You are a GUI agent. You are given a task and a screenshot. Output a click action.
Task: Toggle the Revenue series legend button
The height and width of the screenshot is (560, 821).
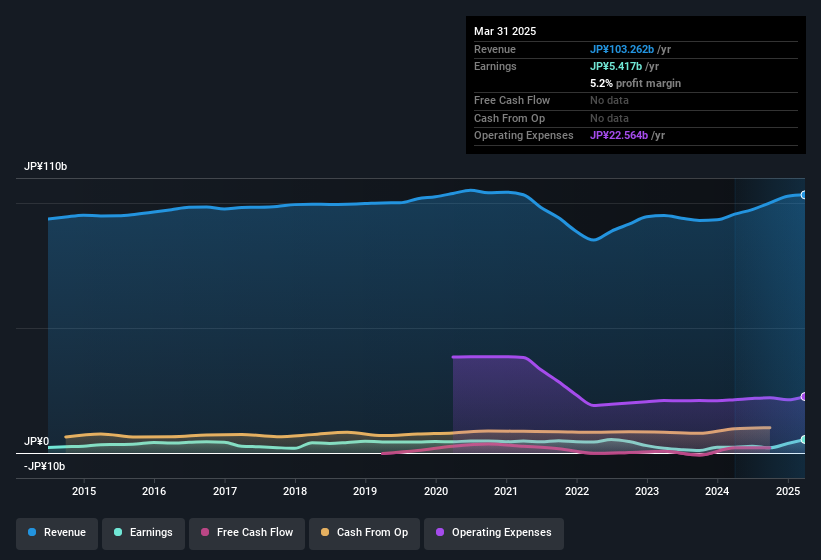(x=57, y=533)
